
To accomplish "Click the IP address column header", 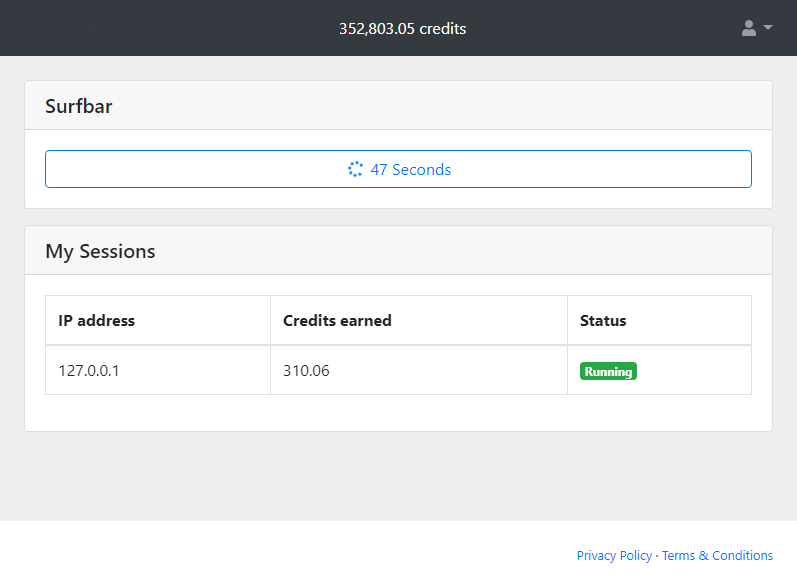I will [x=97, y=321].
